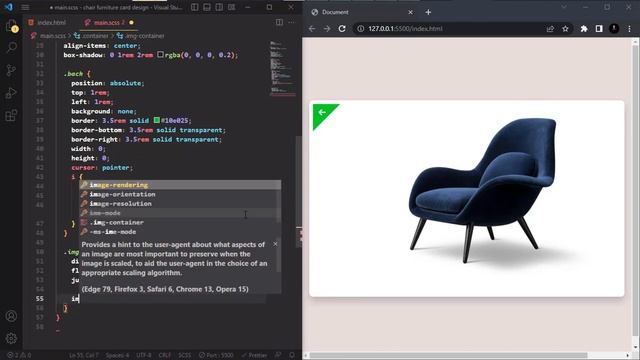The width and height of the screenshot is (640, 360).
Task: Open the Search view in activity bar
Action: [x=11, y=48]
